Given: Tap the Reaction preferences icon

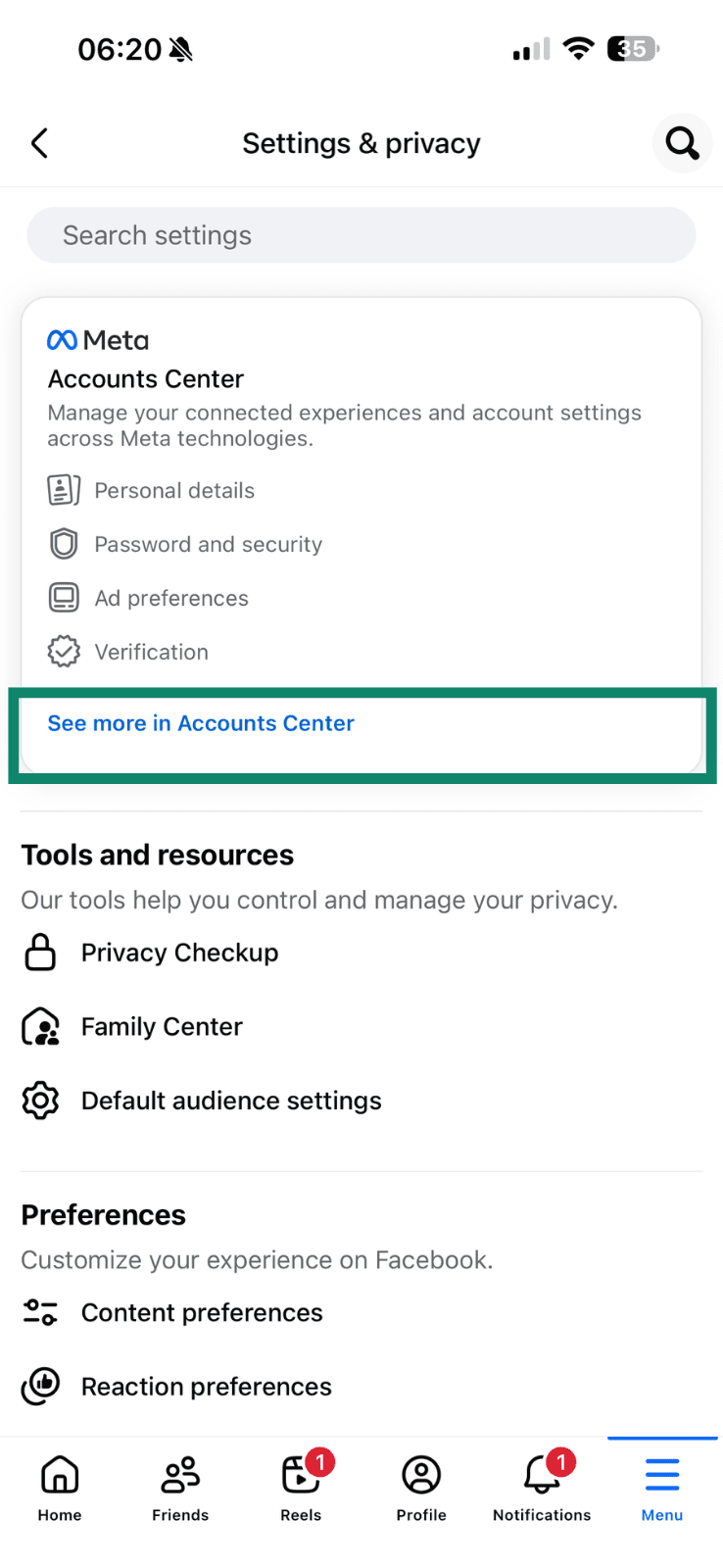Looking at the screenshot, I should pyautogui.click(x=40, y=1387).
